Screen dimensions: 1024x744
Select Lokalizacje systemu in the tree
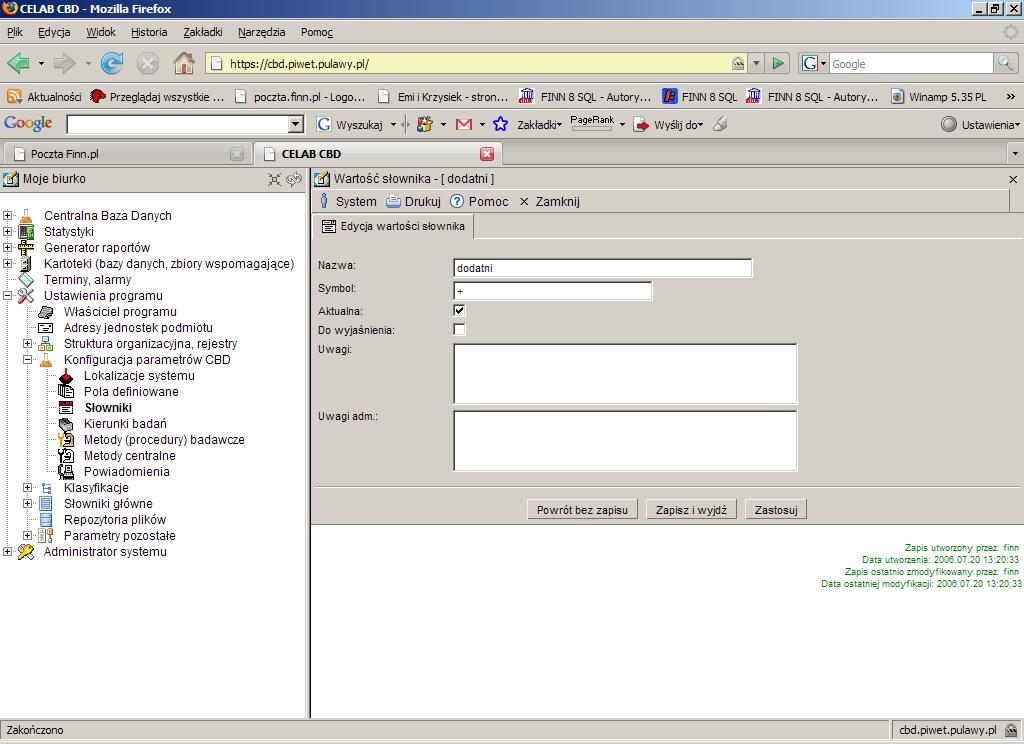139,376
